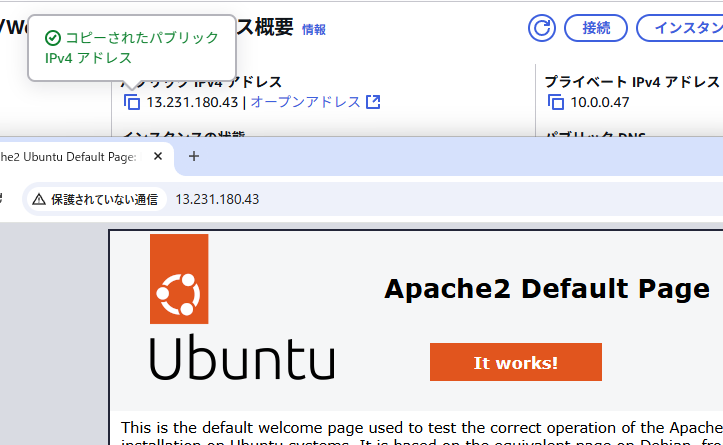Screen dimensions: 723x445
Task: Click the コピーされたパブリック IPv4 アドレス notification
Action: (132, 48)
